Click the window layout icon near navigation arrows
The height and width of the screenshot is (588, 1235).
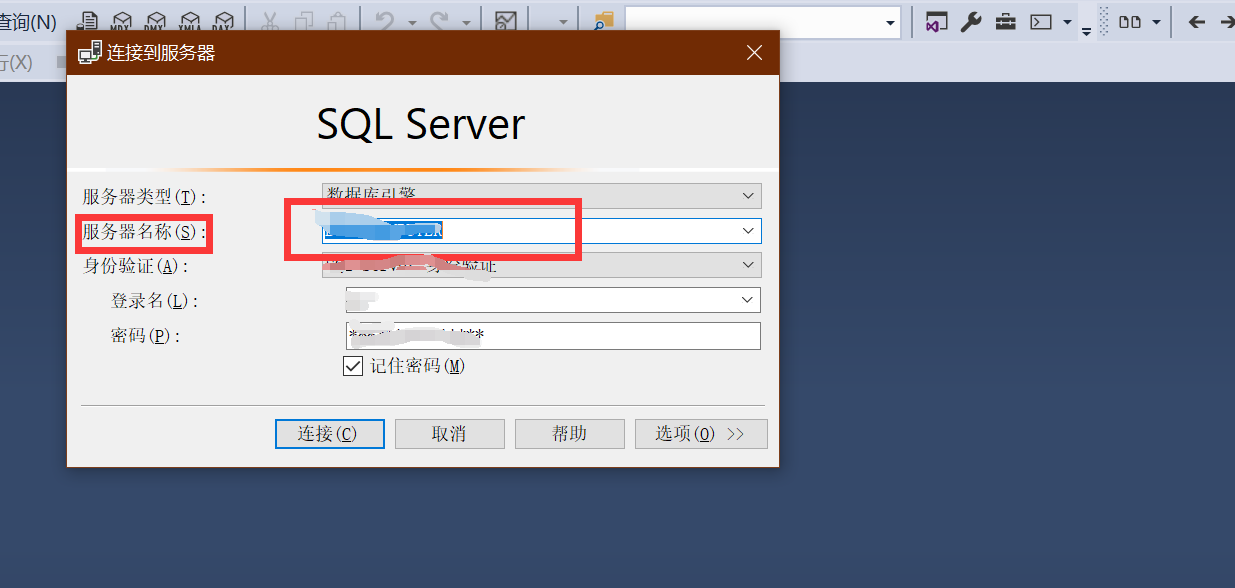click(x=1130, y=22)
